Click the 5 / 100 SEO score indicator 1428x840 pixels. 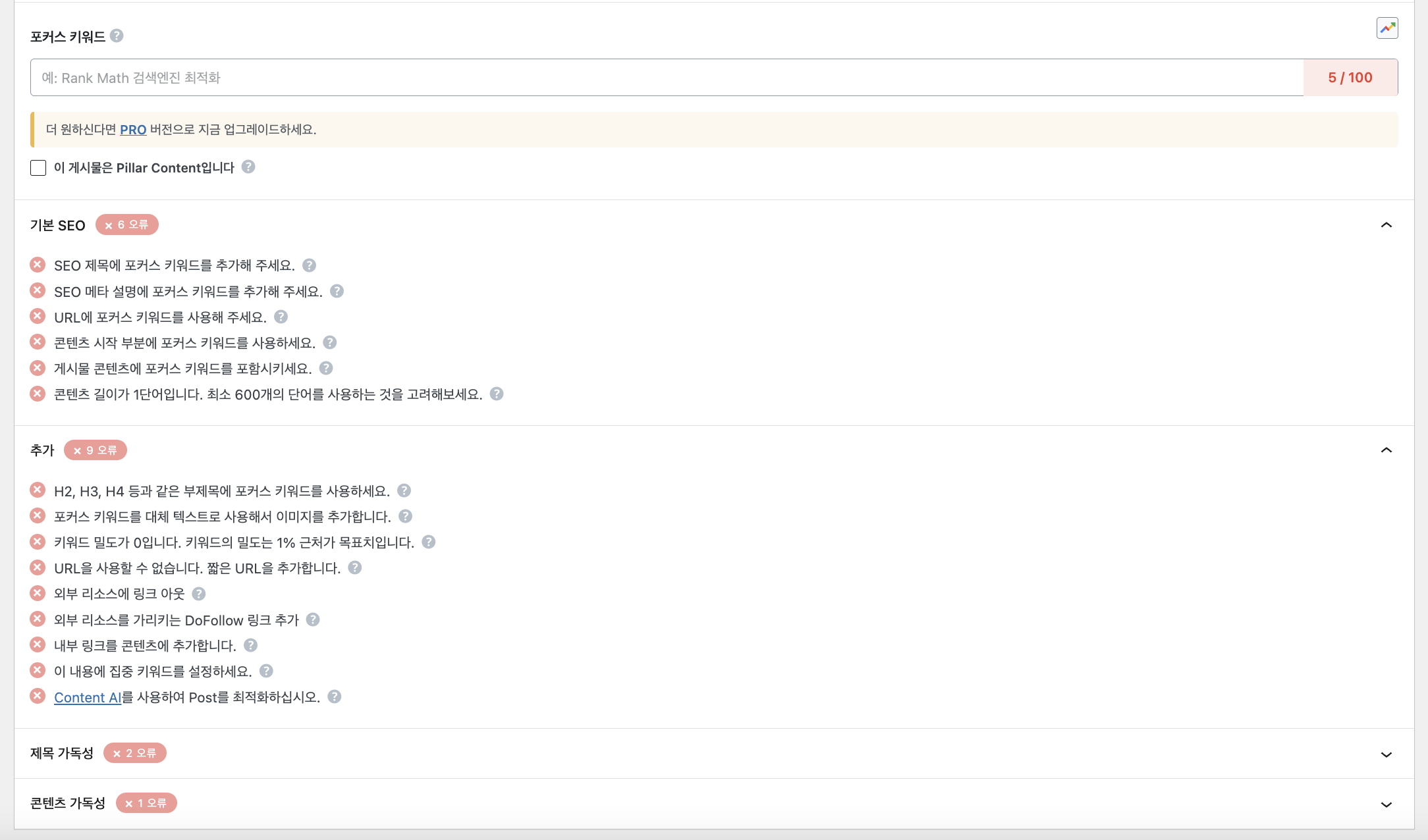point(1350,78)
